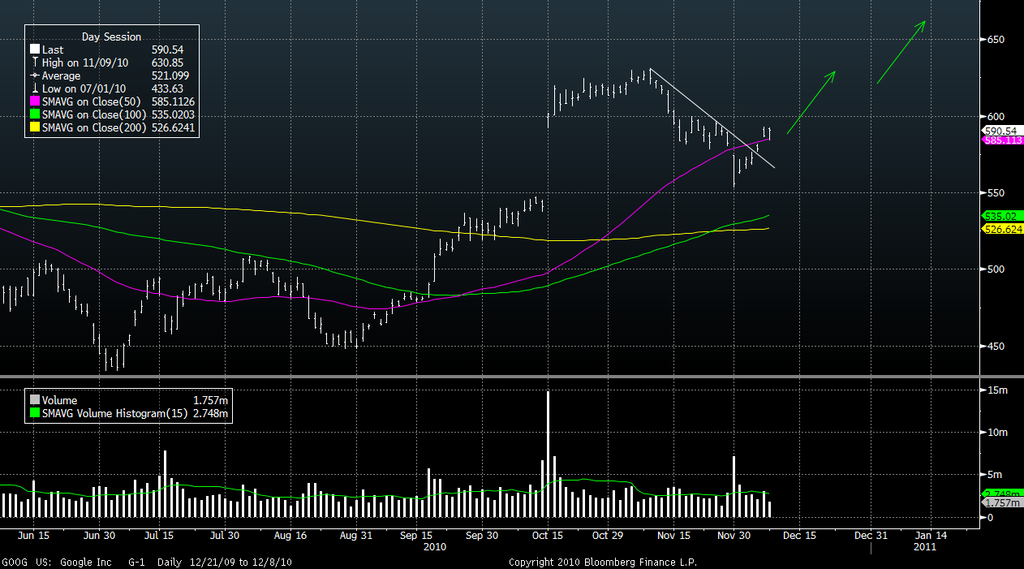Click the Sep 30 date label
The width and height of the screenshot is (1024, 569).
[482, 535]
